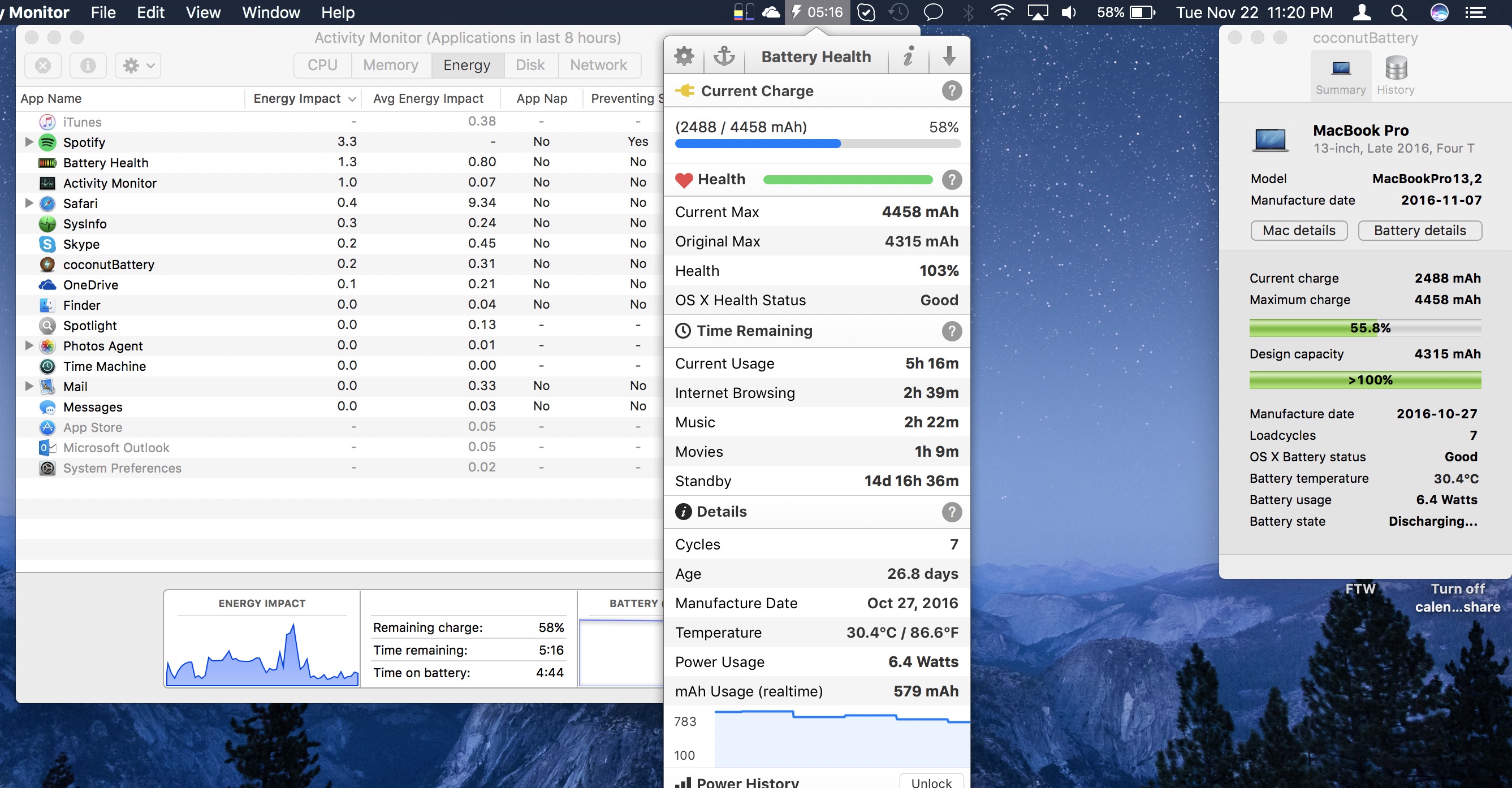Screen dimensions: 1512x788
Task: Click the current charge 55.8% progress bar
Action: pyautogui.click(x=1364, y=328)
